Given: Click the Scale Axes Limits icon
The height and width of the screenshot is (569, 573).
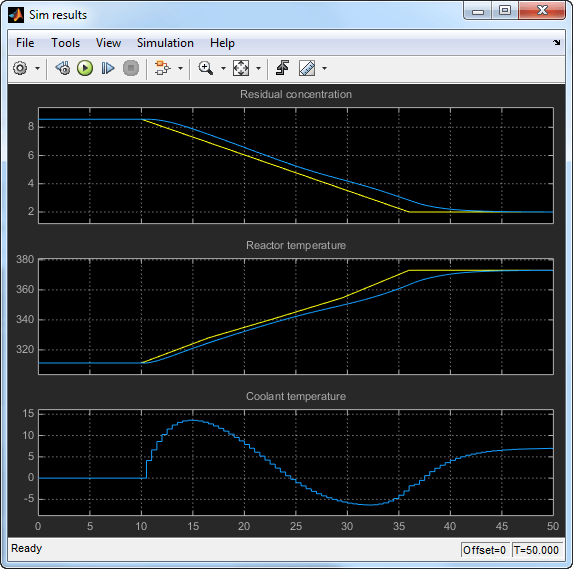Looking at the screenshot, I should [241, 68].
